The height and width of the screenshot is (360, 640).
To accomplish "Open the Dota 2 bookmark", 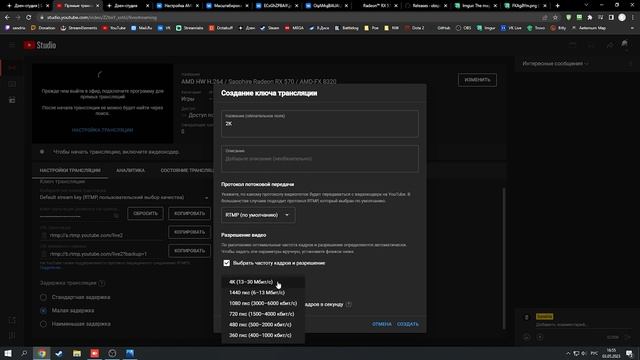I will pyautogui.click(x=414, y=28).
